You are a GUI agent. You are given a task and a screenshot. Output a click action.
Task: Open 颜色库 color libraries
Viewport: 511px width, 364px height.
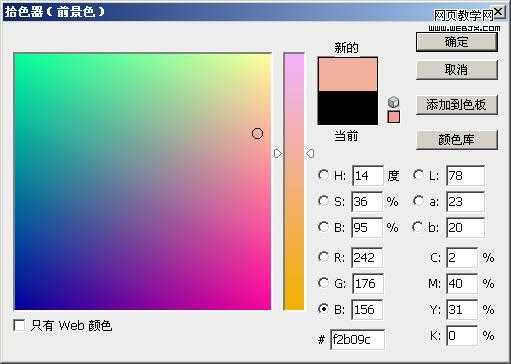pyautogui.click(x=457, y=139)
